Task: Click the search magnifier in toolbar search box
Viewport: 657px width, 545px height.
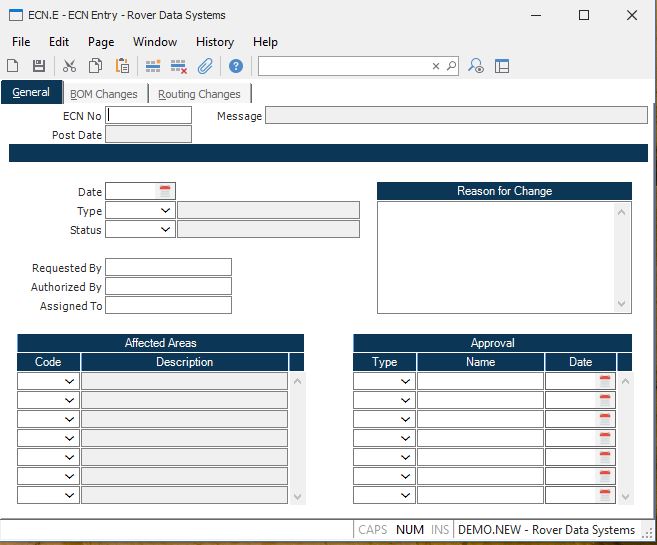Action: 451,66
